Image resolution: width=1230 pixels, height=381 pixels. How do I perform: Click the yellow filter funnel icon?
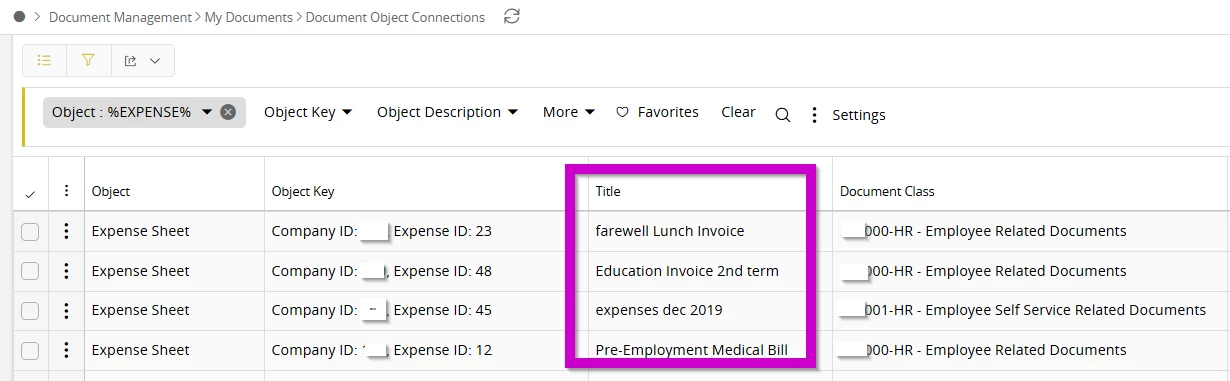[x=88, y=60]
